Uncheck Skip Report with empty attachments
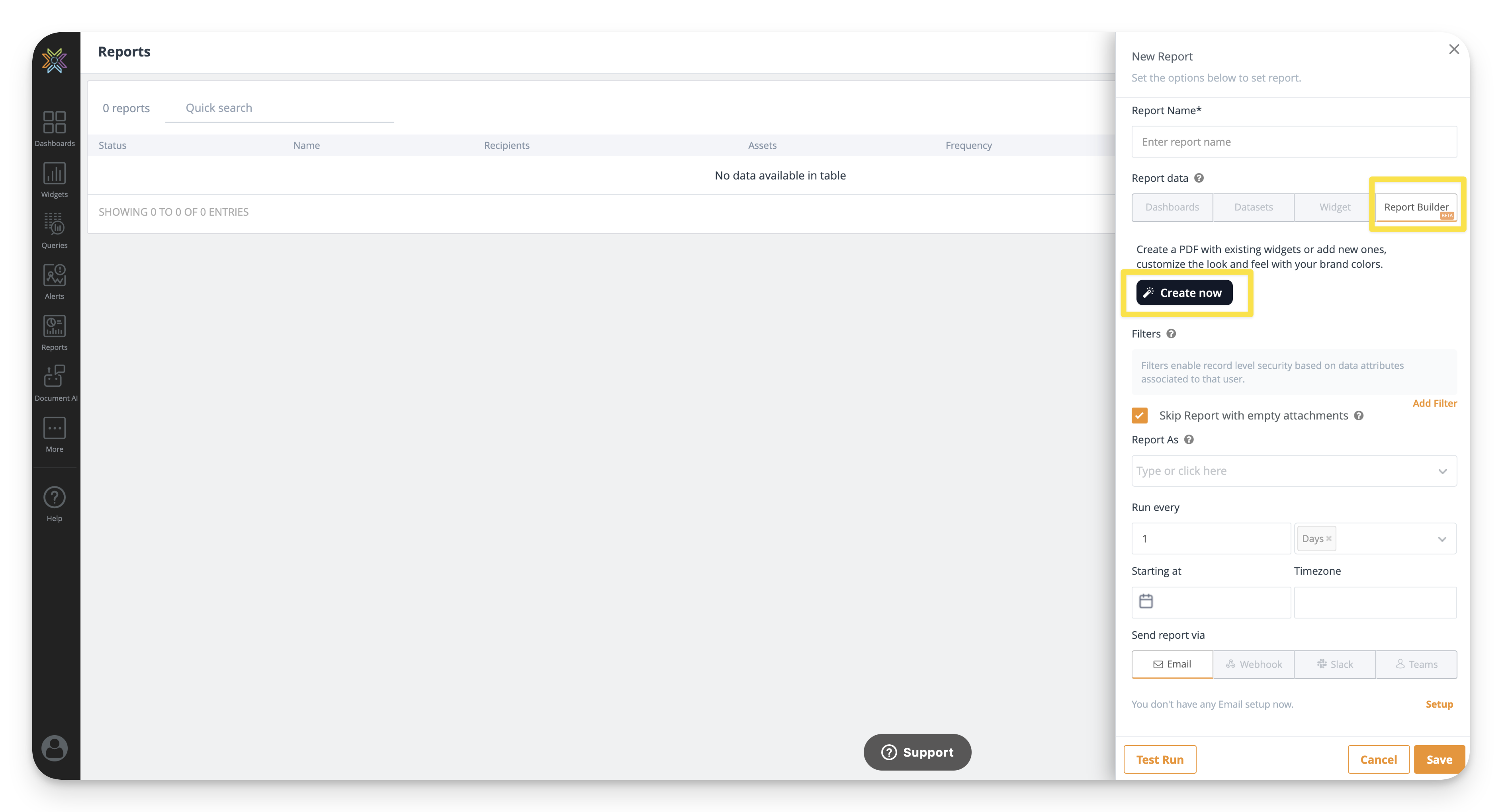 pos(1139,415)
